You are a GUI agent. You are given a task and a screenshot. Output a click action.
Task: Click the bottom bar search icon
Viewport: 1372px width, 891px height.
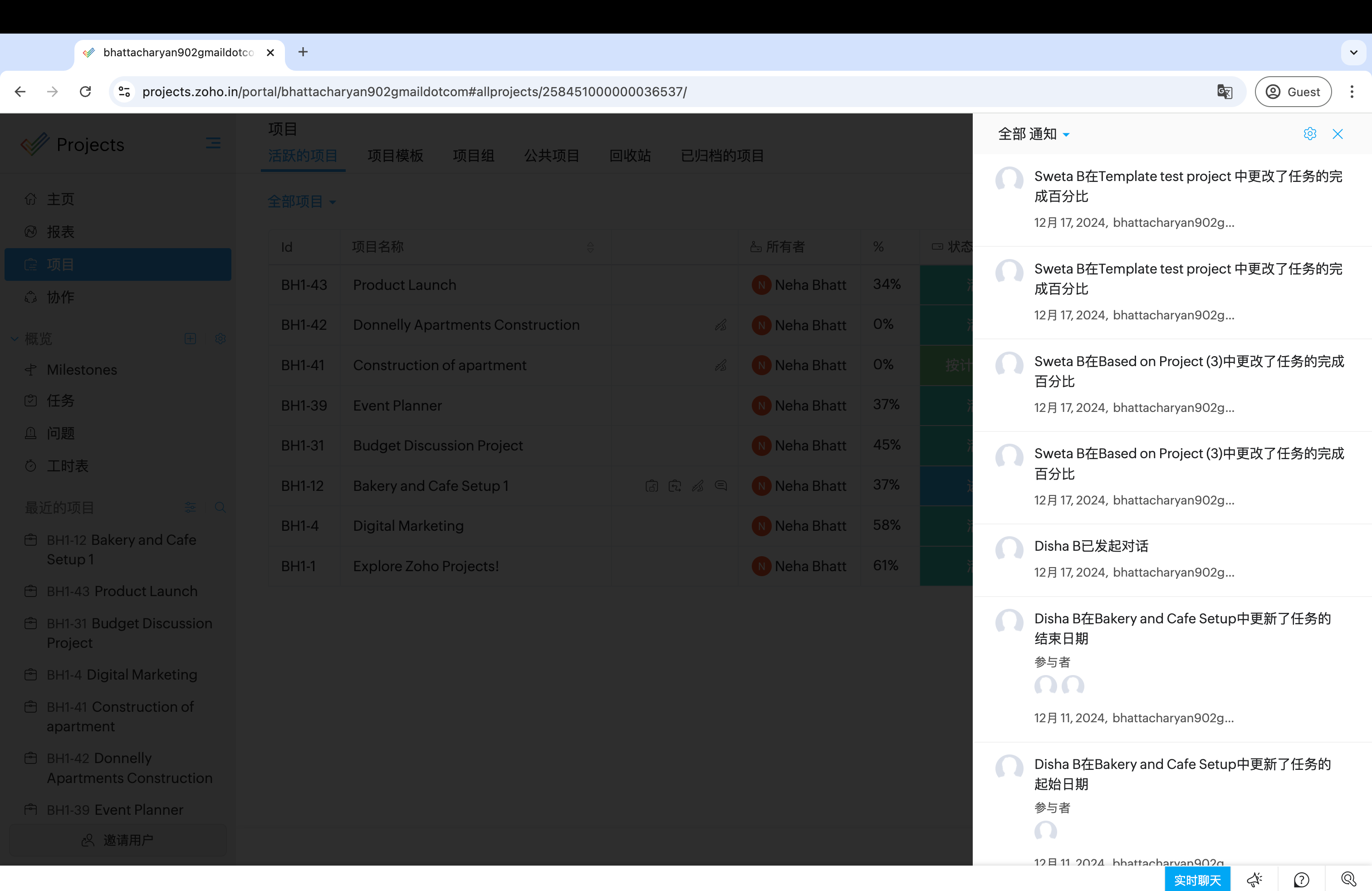pos(1348,880)
